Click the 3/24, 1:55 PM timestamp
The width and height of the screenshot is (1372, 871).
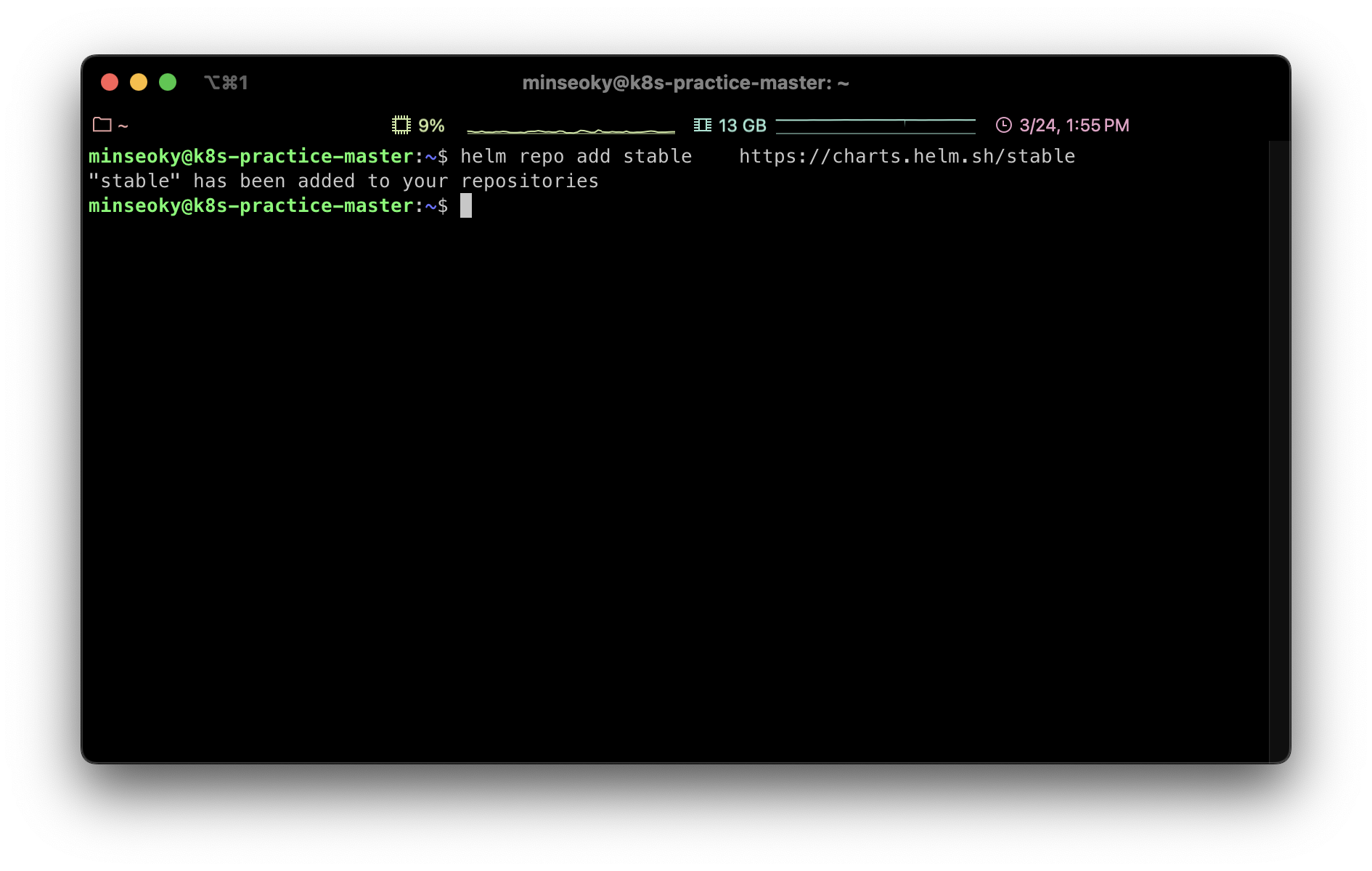(1074, 126)
